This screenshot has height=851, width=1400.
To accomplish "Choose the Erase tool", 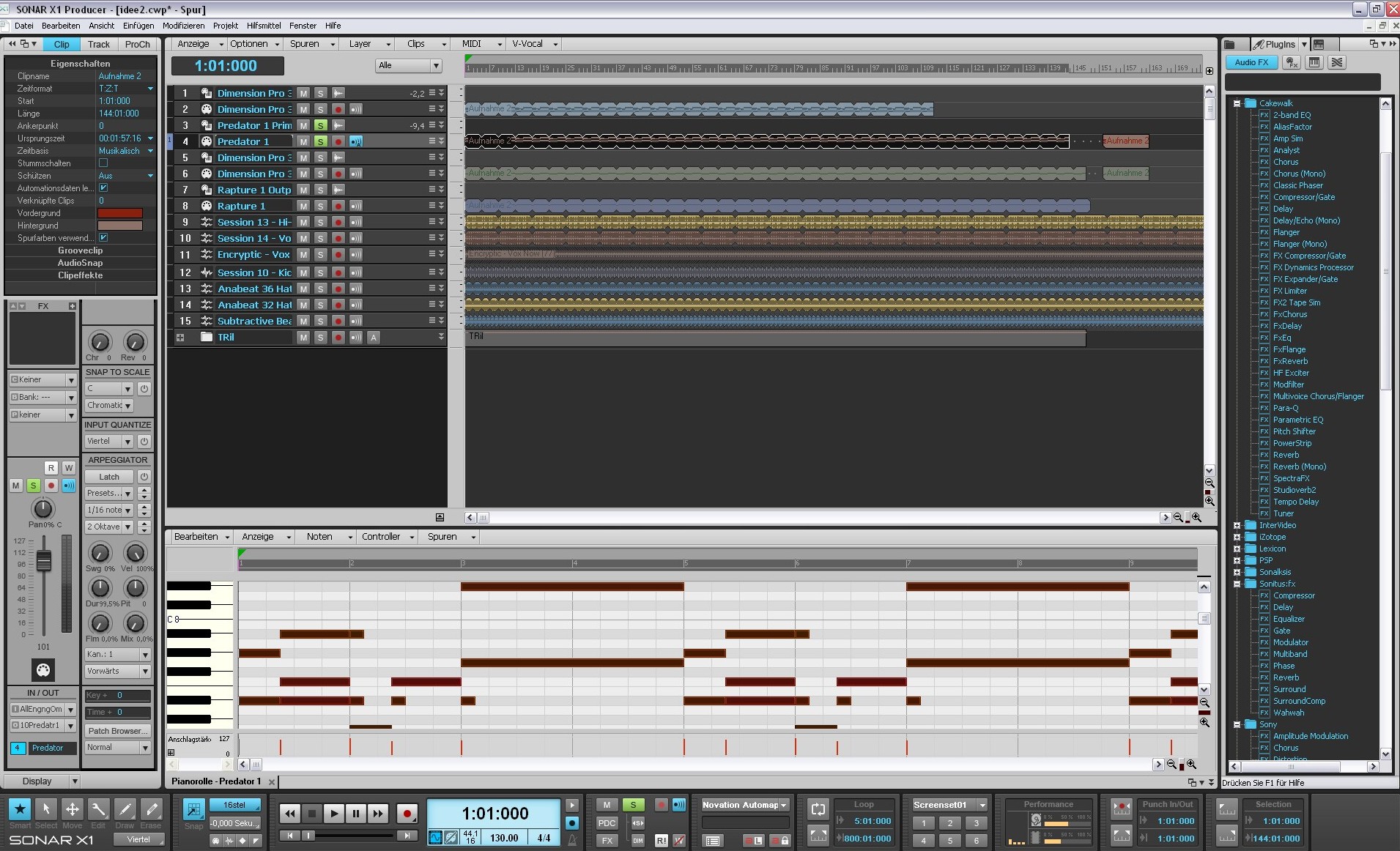I will tap(151, 809).
